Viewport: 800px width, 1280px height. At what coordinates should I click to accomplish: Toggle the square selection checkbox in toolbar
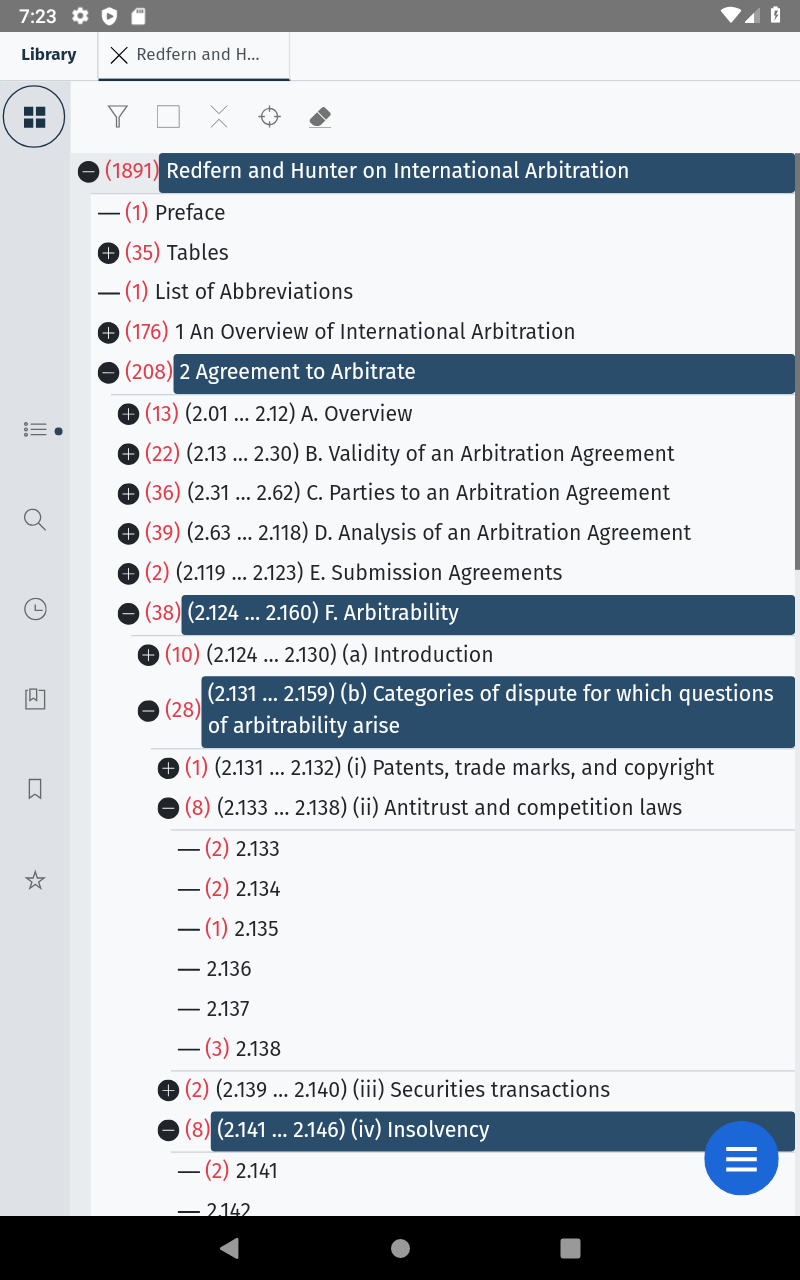168,117
